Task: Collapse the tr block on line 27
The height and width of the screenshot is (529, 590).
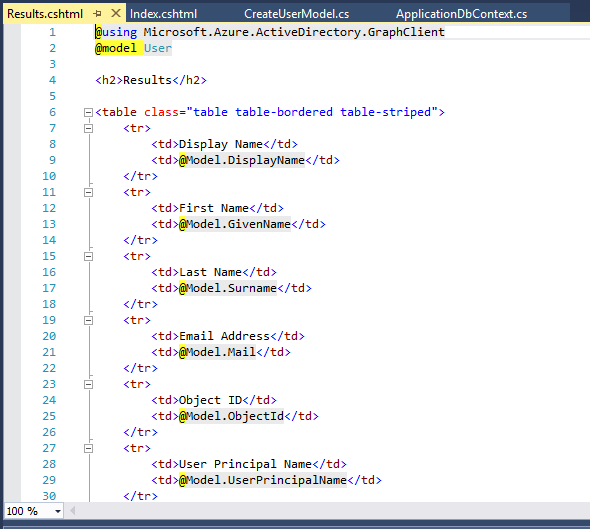Action: 88,448
